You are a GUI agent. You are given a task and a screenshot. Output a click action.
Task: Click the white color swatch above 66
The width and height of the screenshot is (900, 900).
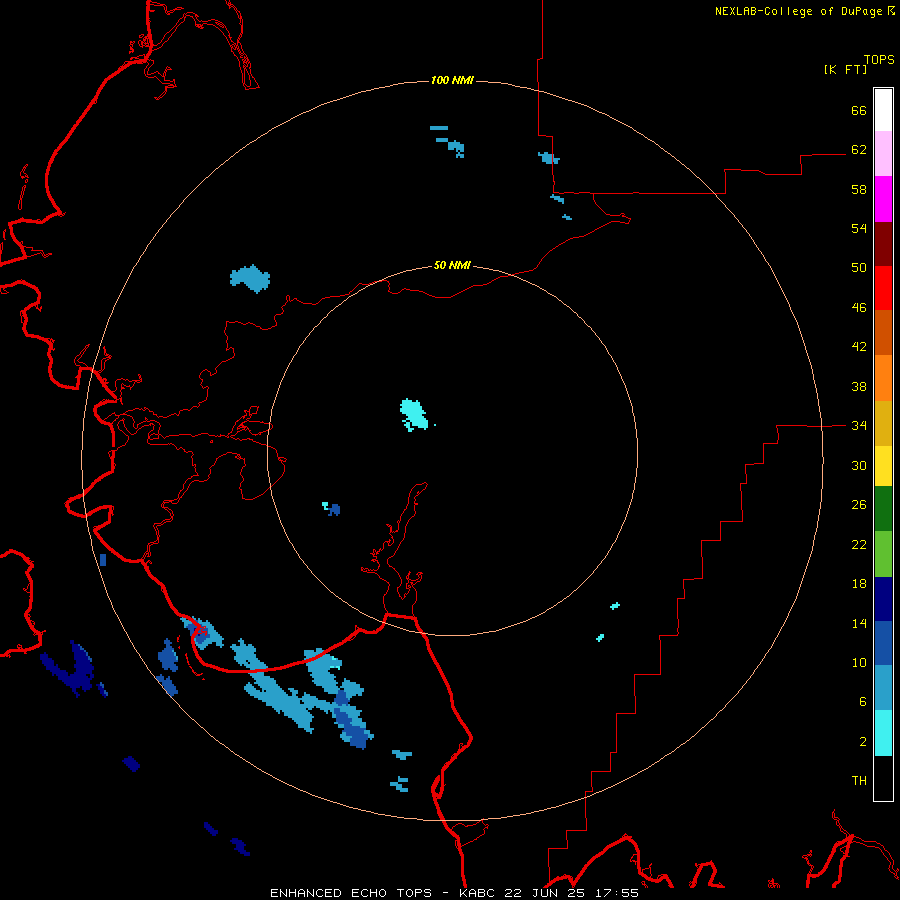(x=883, y=110)
